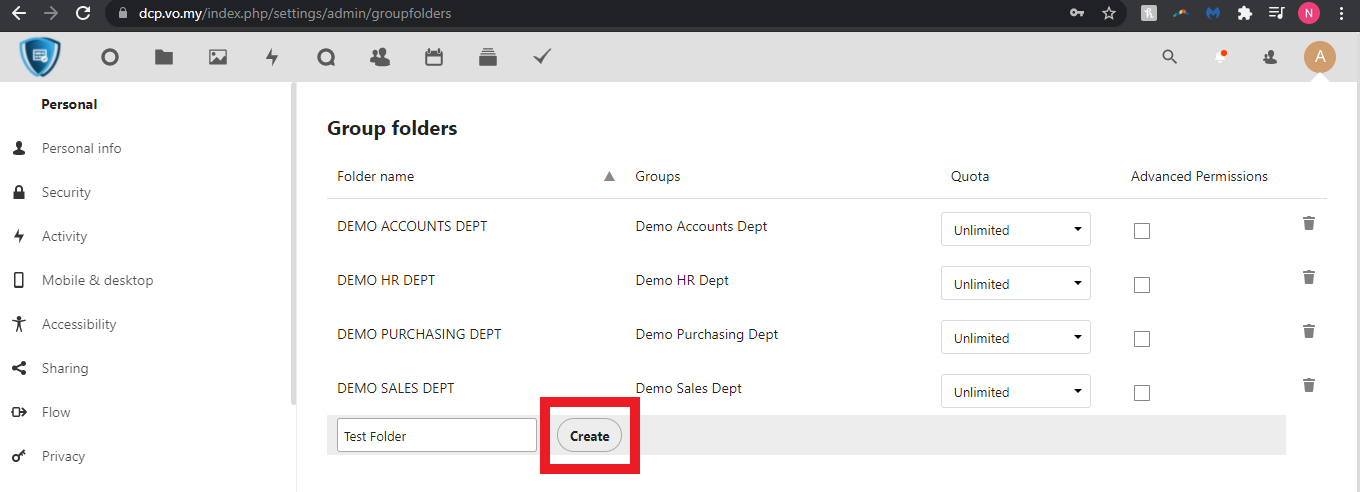Open the Tasks checkmark icon

(542, 57)
